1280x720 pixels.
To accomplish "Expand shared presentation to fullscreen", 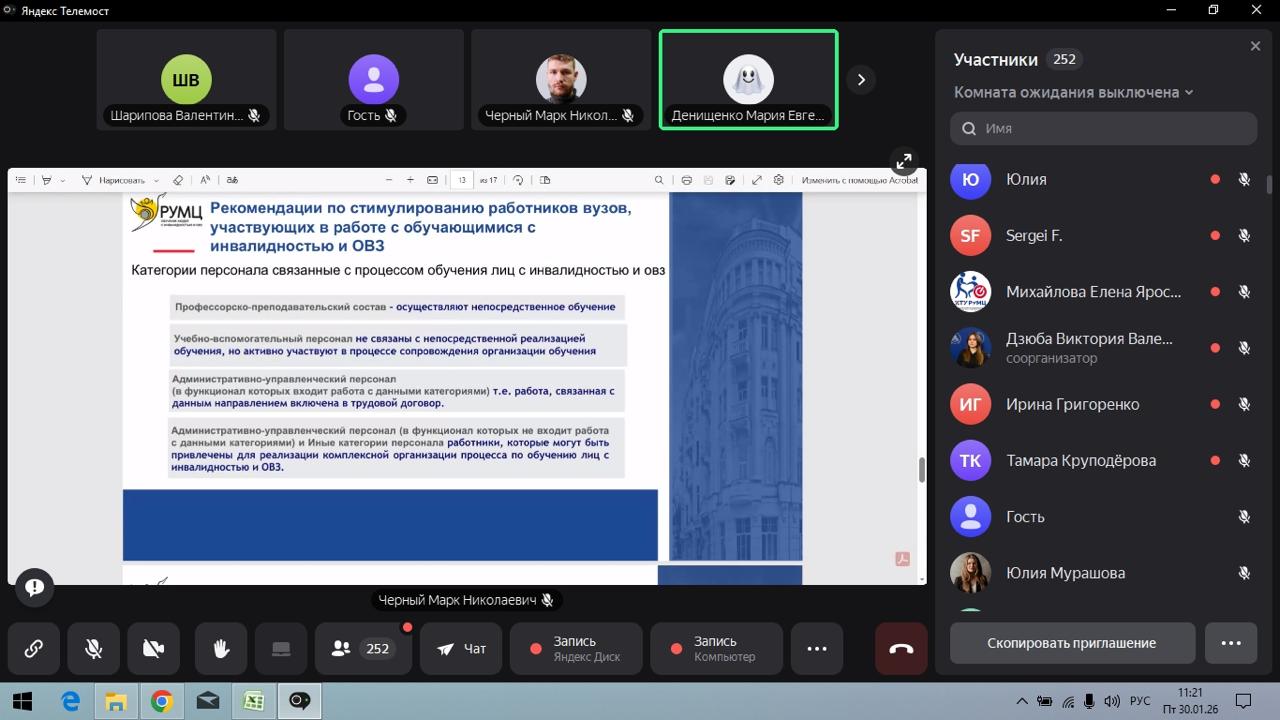I will click(x=904, y=161).
